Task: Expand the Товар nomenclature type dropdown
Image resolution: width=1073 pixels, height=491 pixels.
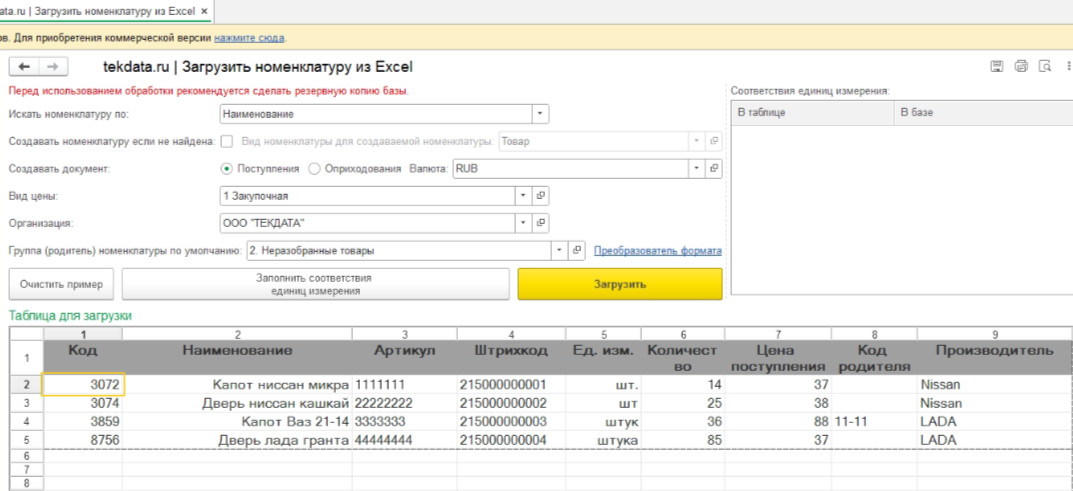Action: point(697,141)
